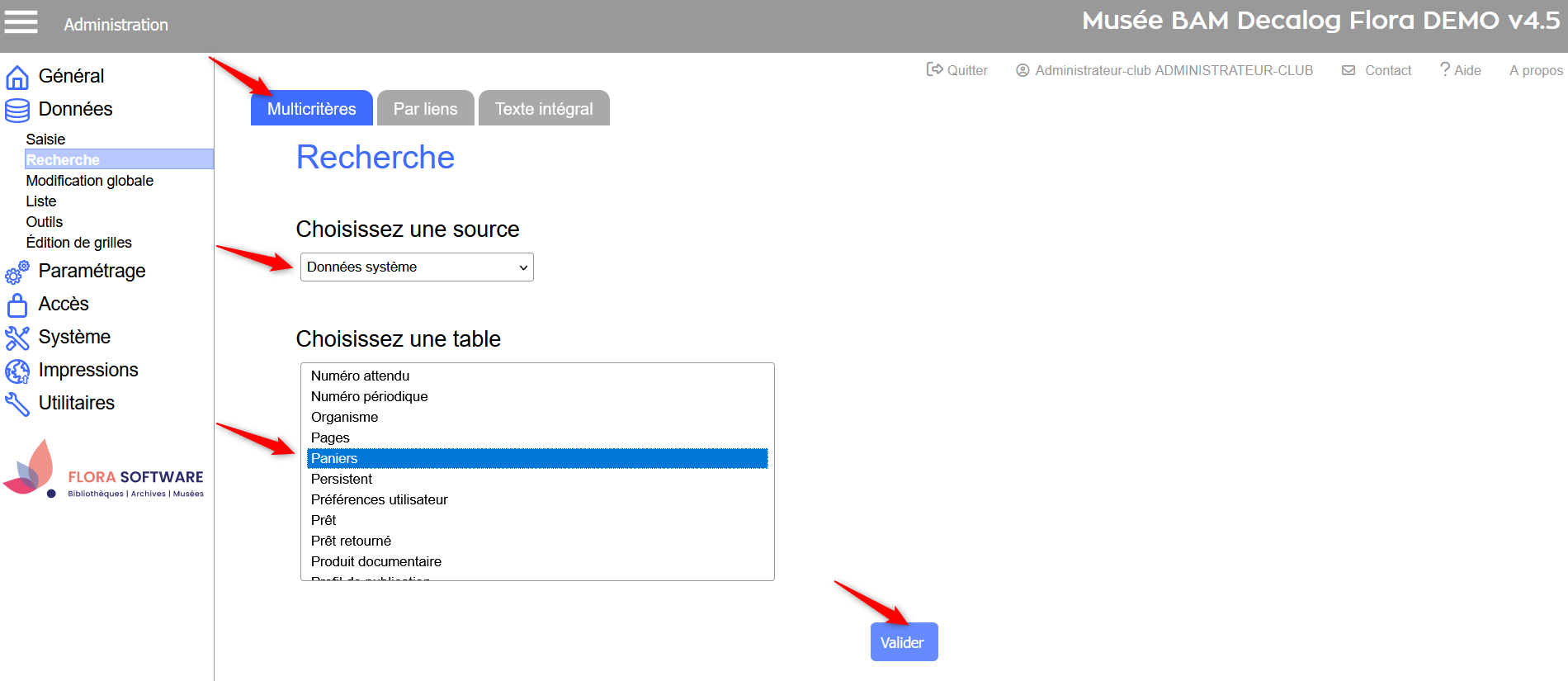This screenshot has height=681, width=1568.
Task: Click the Accès padlock icon
Action: coord(17,305)
